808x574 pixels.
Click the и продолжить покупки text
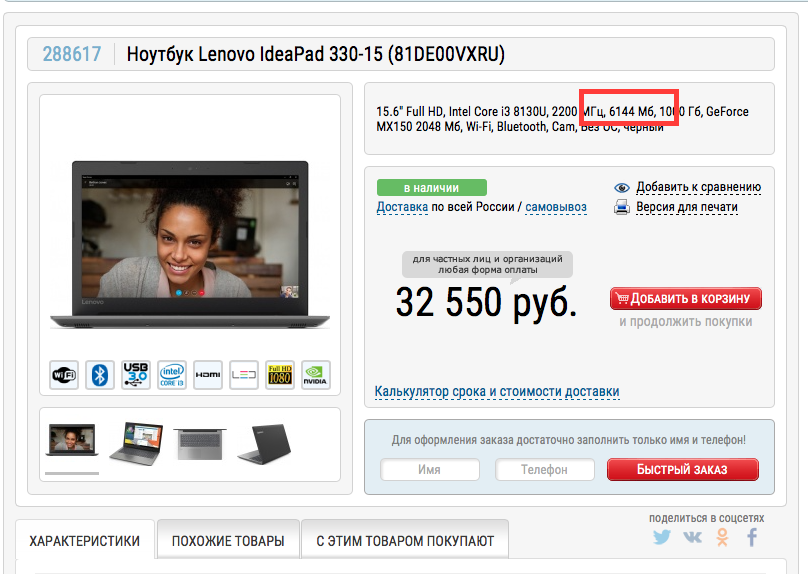[x=686, y=322]
